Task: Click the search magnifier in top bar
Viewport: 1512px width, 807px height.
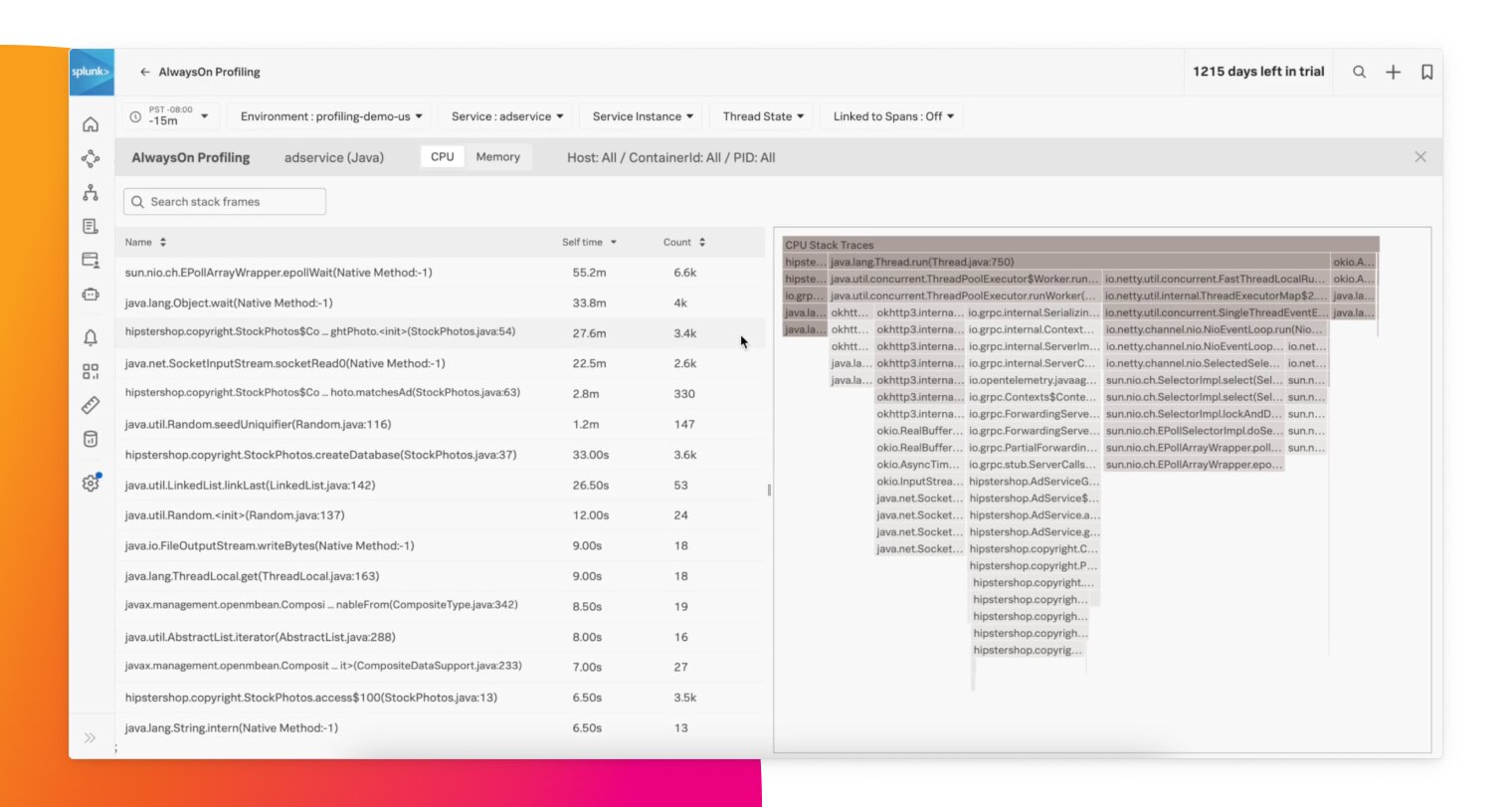Action: (x=1359, y=72)
